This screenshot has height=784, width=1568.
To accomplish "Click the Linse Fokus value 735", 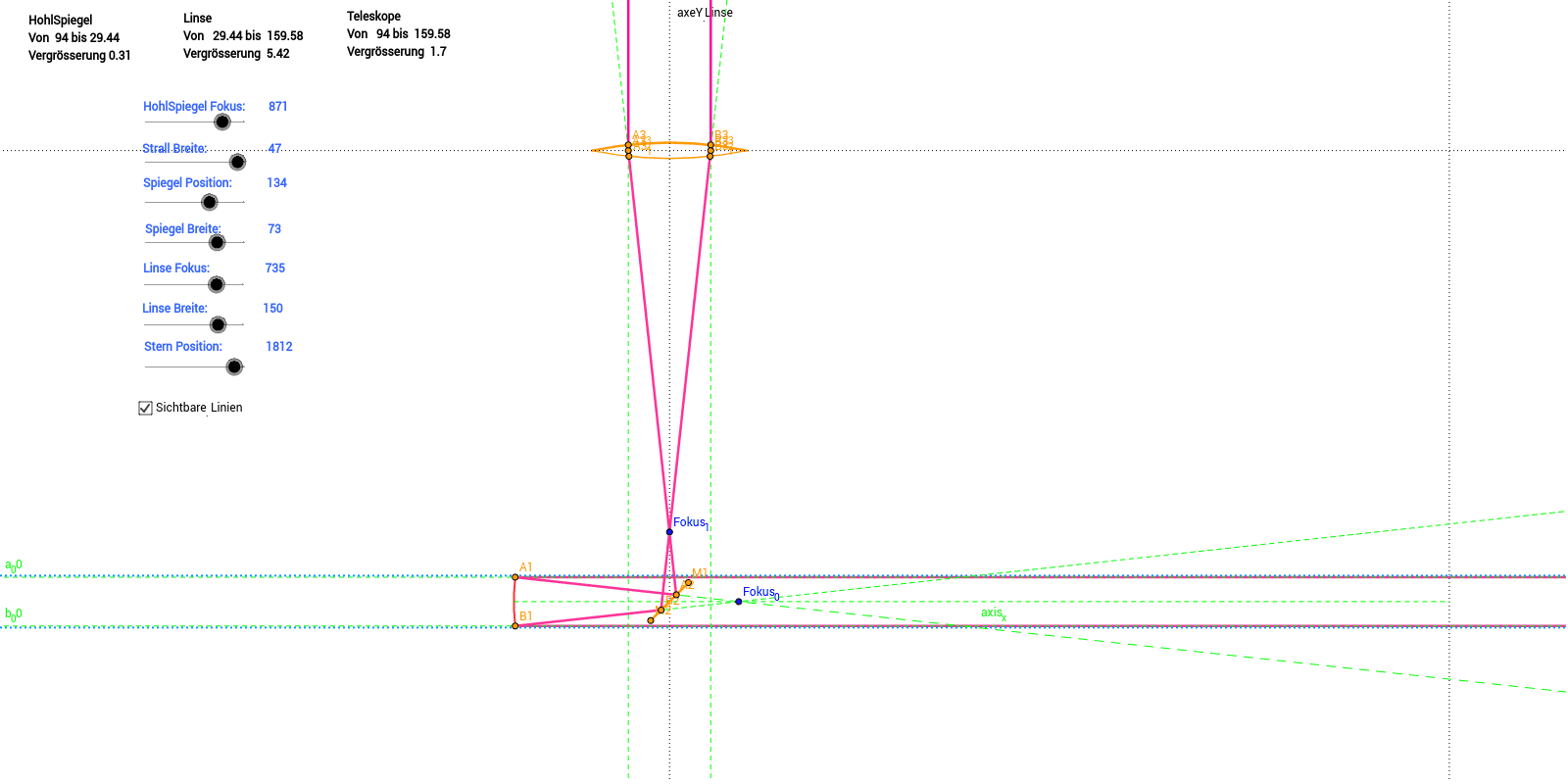I will pyautogui.click(x=275, y=269).
